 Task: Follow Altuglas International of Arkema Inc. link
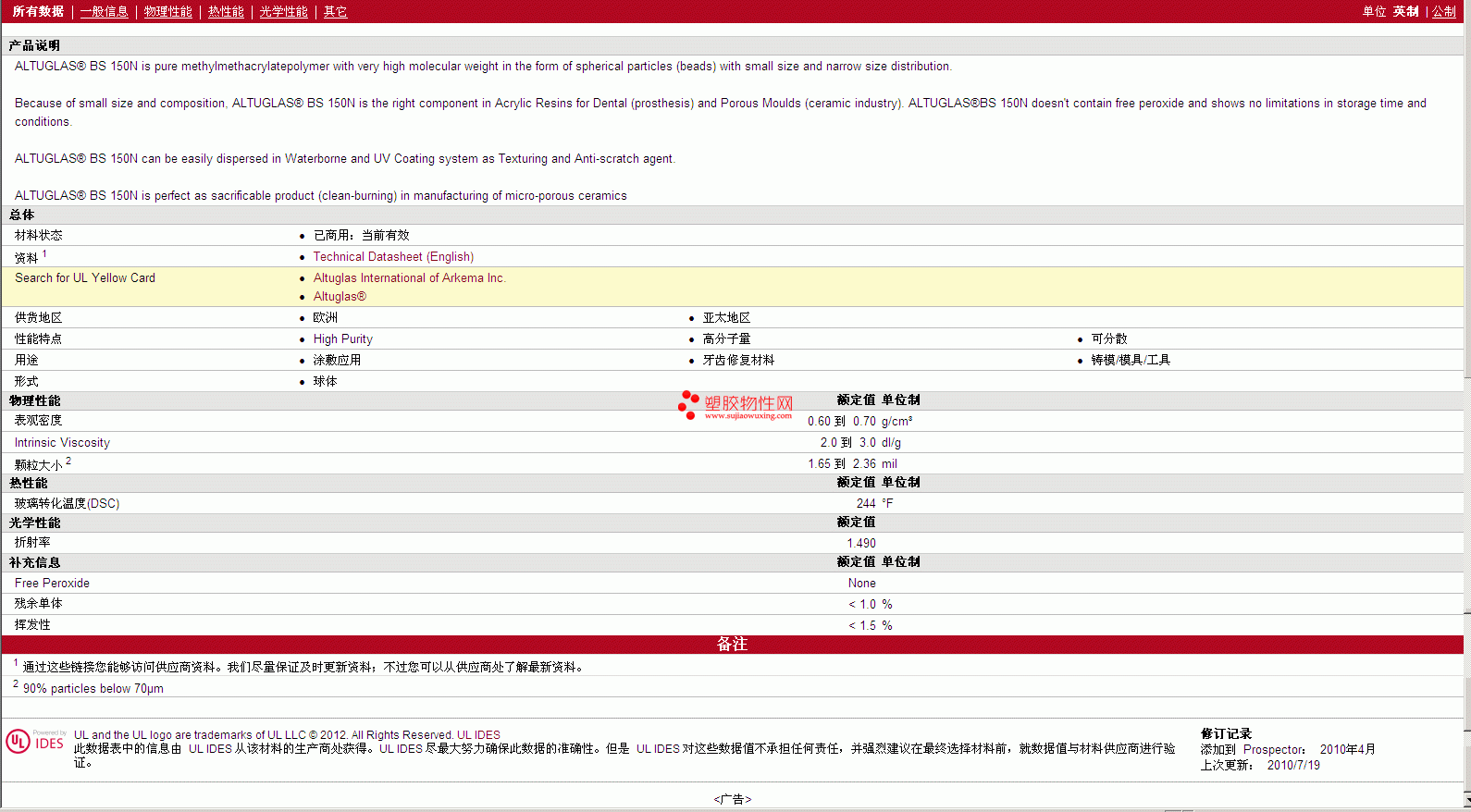pos(409,277)
